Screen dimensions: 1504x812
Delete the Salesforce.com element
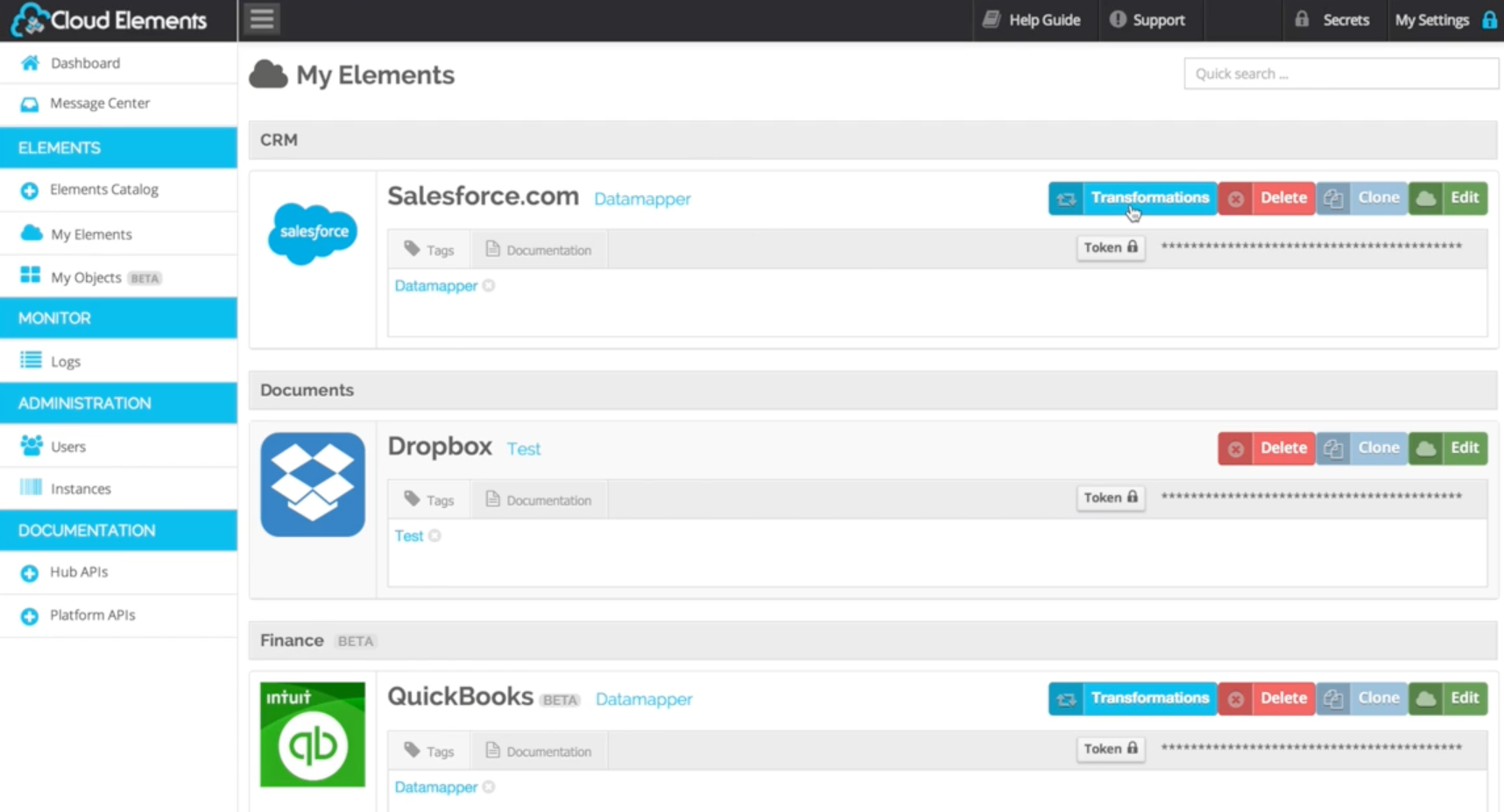[x=1267, y=198]
